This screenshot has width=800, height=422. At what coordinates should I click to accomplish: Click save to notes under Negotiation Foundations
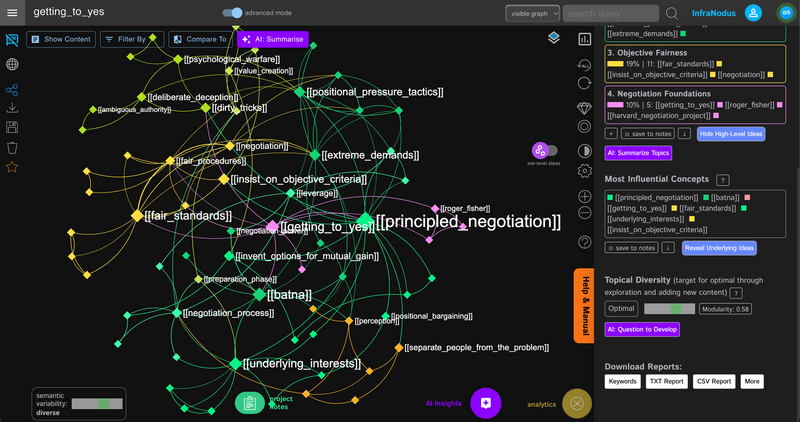[x=647, y=134]
